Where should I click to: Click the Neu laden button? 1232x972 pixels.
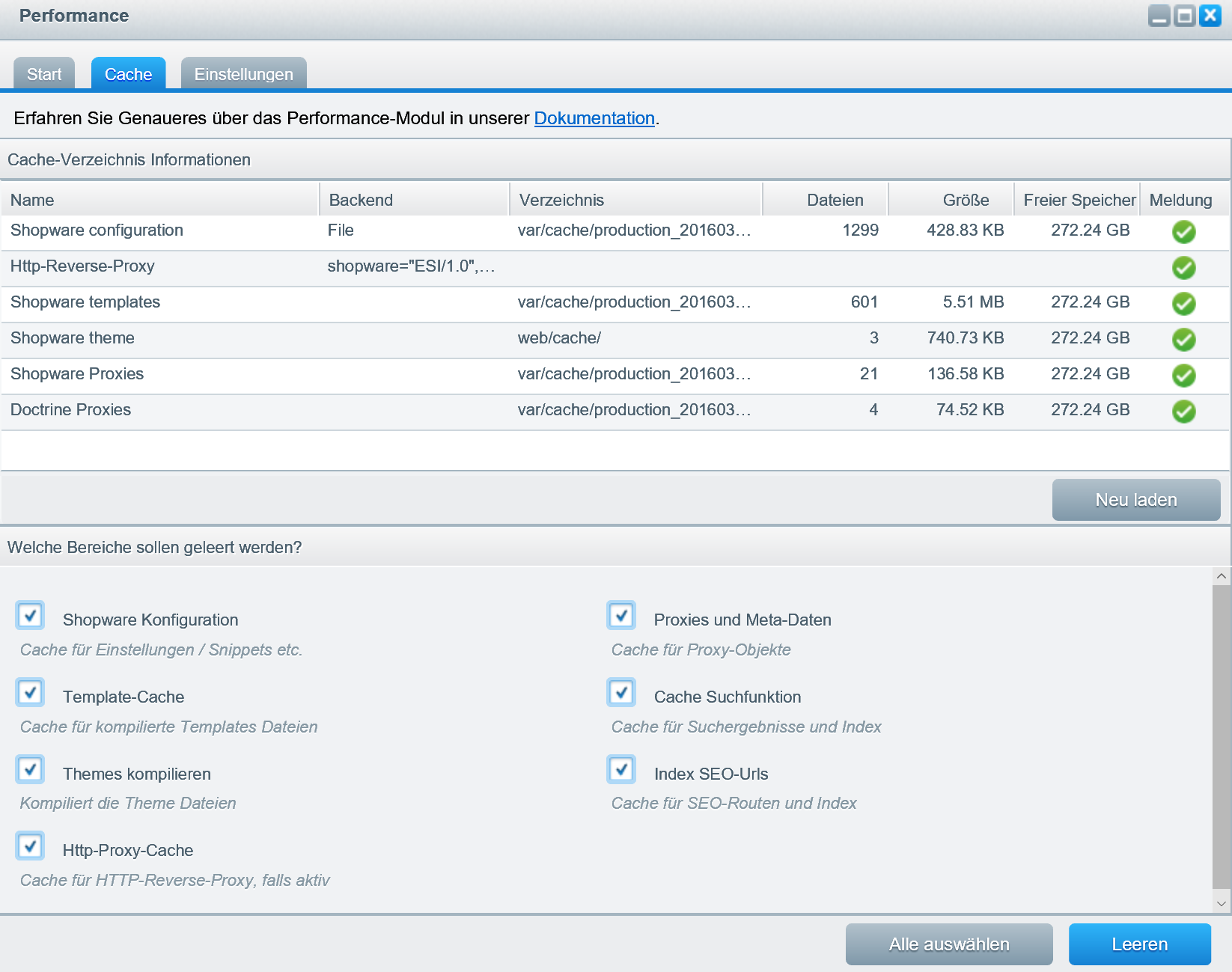(x=1136, y=500)
